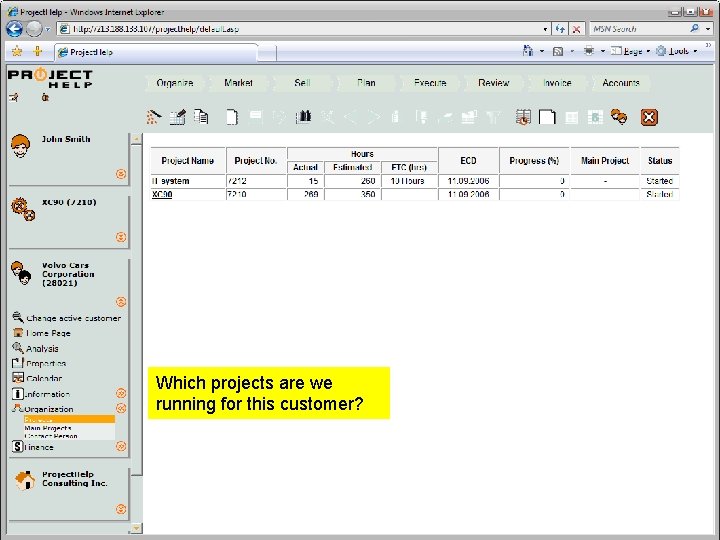Click the browser Home icon

click(528, 51)
